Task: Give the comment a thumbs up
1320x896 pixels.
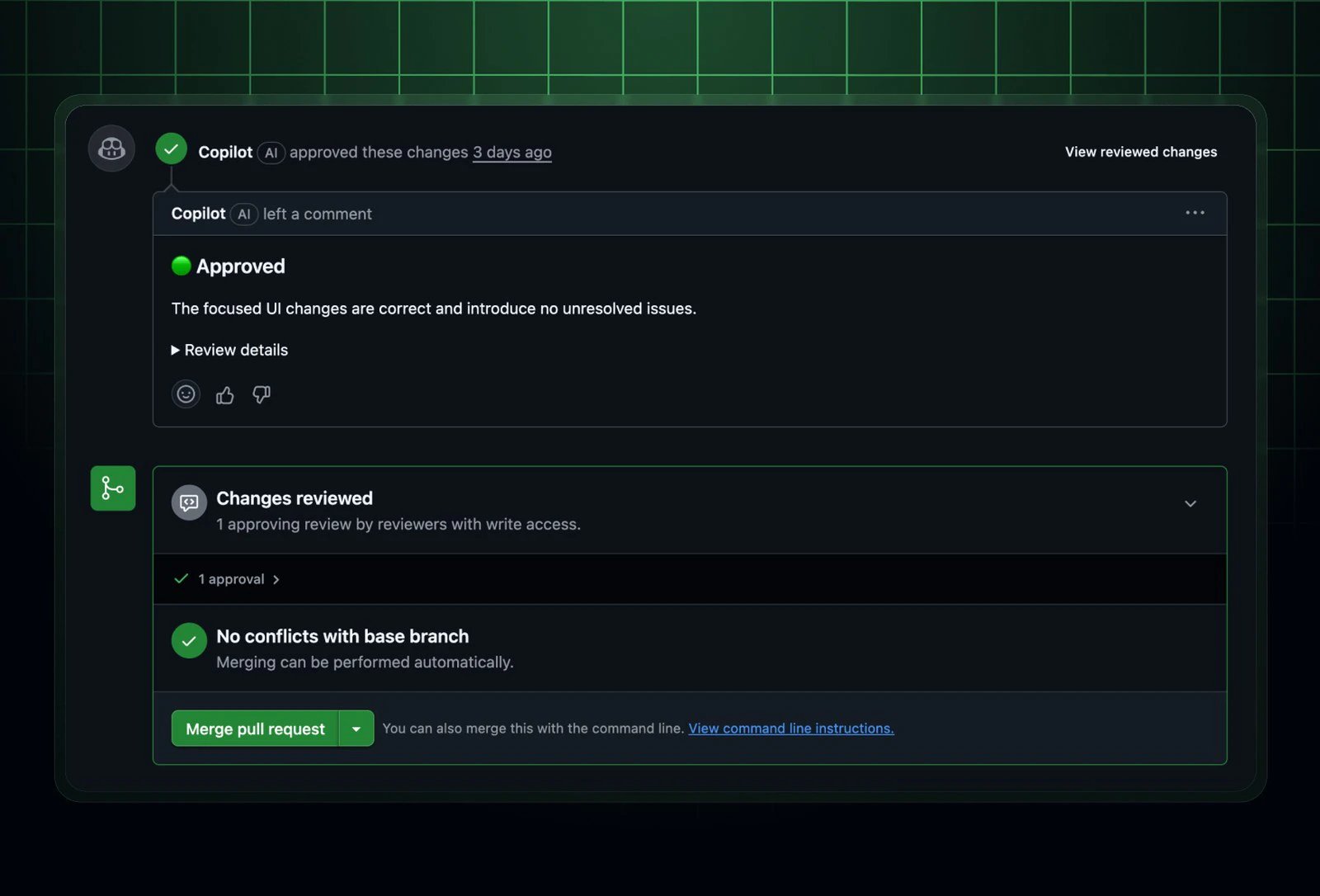Action: pos(224,395)
